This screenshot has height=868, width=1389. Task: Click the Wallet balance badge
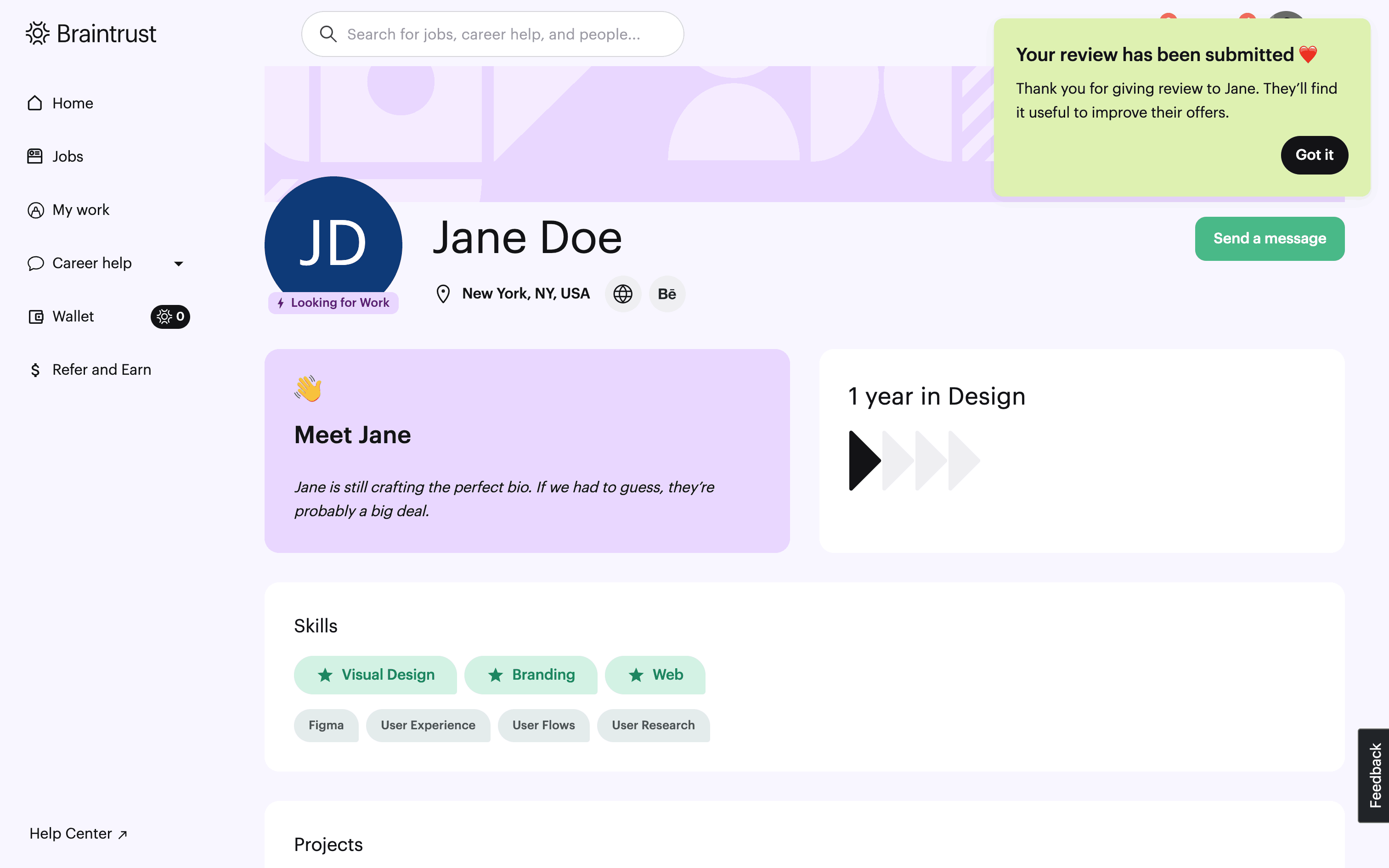[170, 316]
